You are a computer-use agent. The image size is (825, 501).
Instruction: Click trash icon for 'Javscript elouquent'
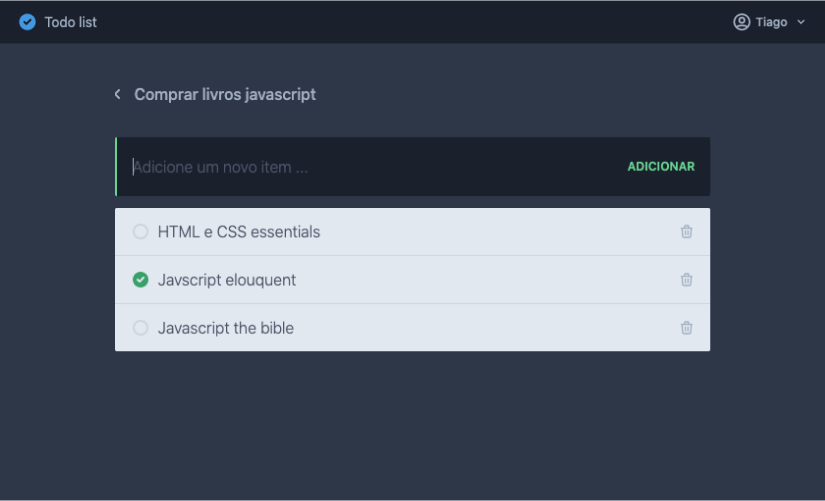(686, 280)
